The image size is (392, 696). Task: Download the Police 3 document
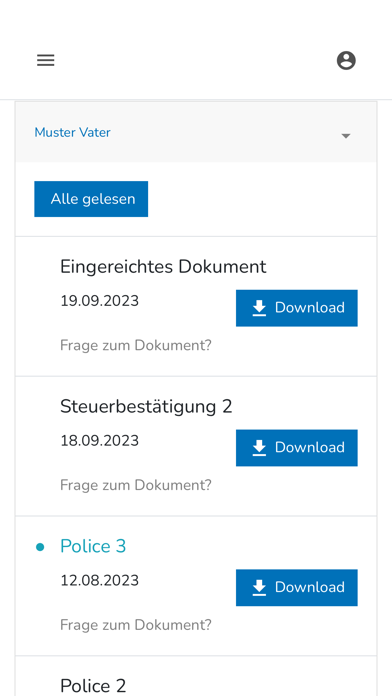tap(297, 588)
